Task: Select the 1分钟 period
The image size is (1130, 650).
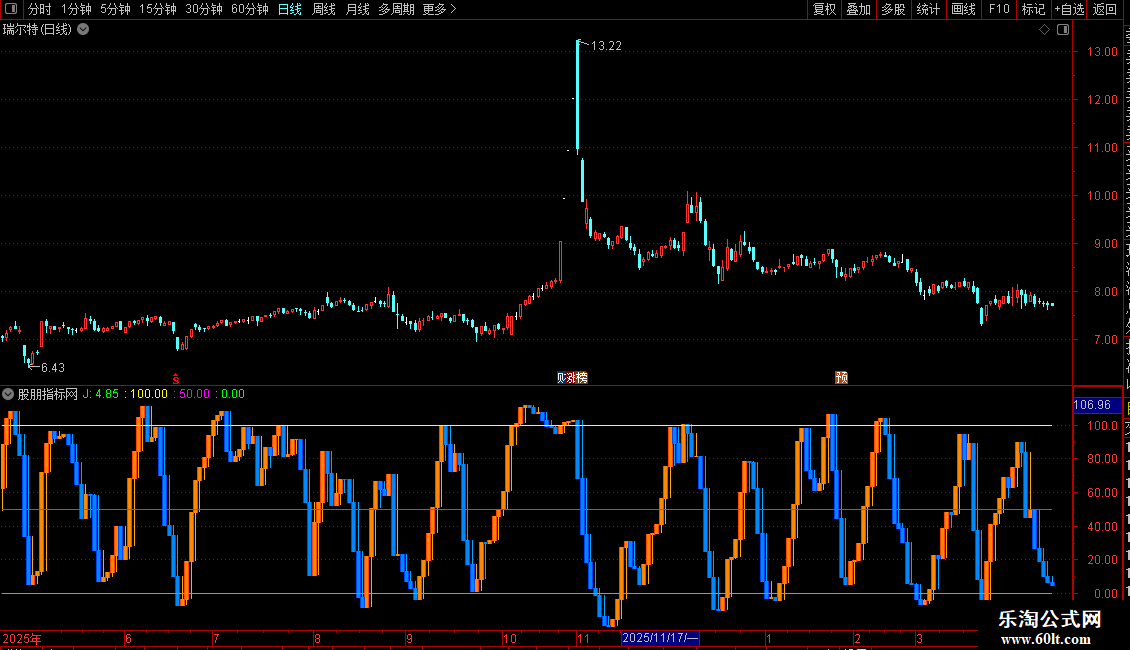Action: point(76,9)
